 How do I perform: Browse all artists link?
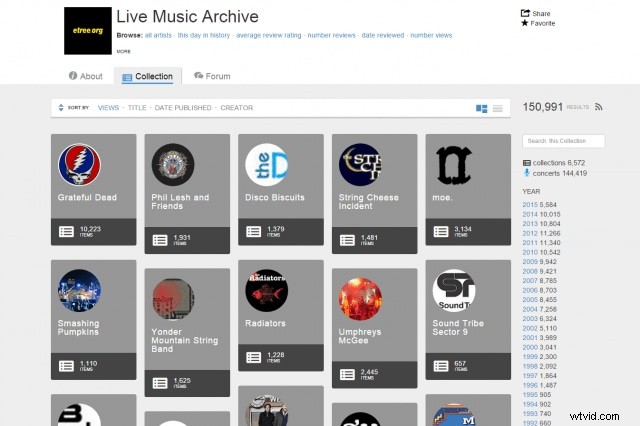coord(158,35)
